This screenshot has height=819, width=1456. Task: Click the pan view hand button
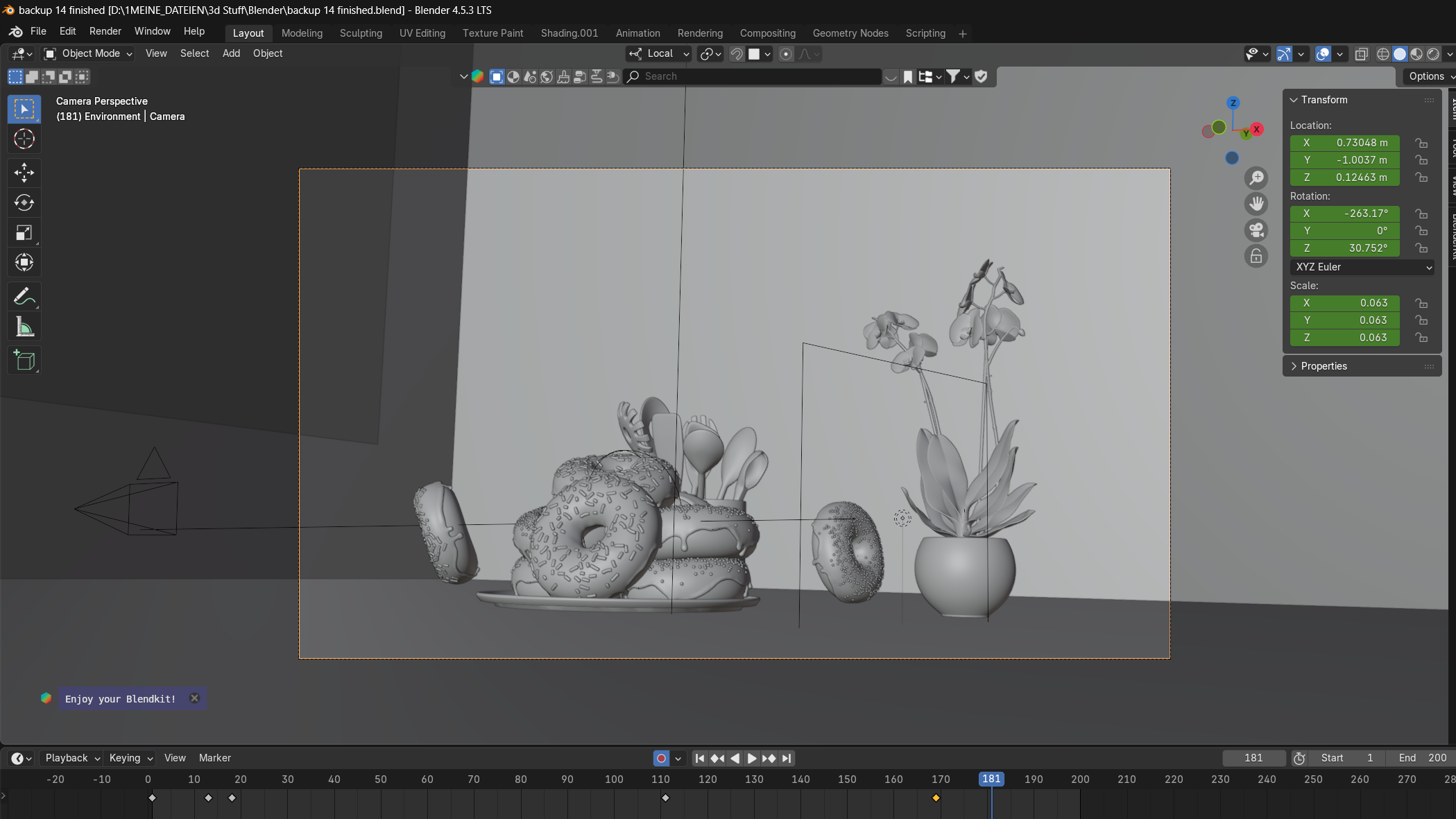1256,204
